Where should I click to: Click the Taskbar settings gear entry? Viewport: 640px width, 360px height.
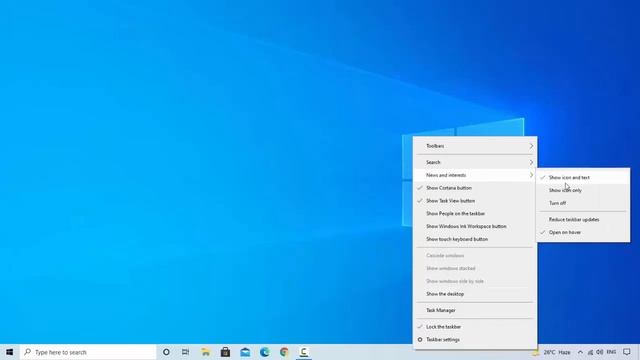[475, 340]
